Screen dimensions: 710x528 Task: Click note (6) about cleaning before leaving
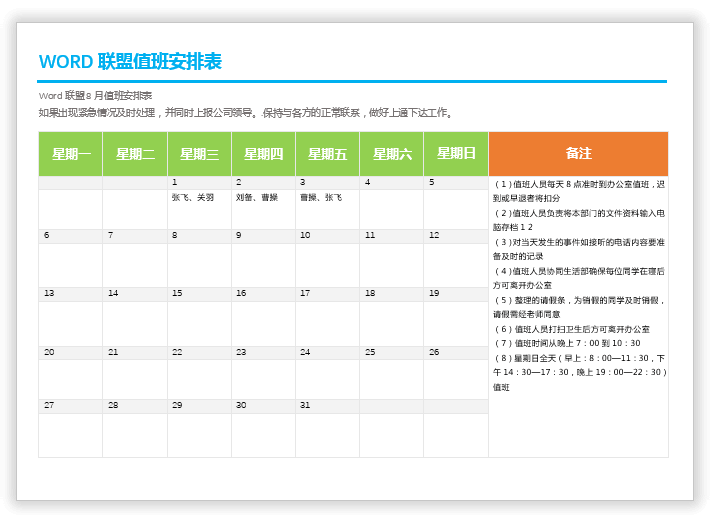point(571,329)
